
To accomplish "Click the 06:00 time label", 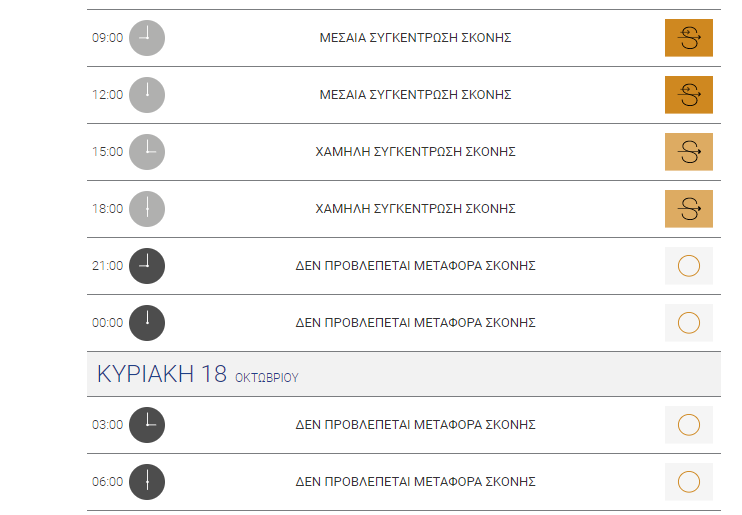I will coord(107,482).
